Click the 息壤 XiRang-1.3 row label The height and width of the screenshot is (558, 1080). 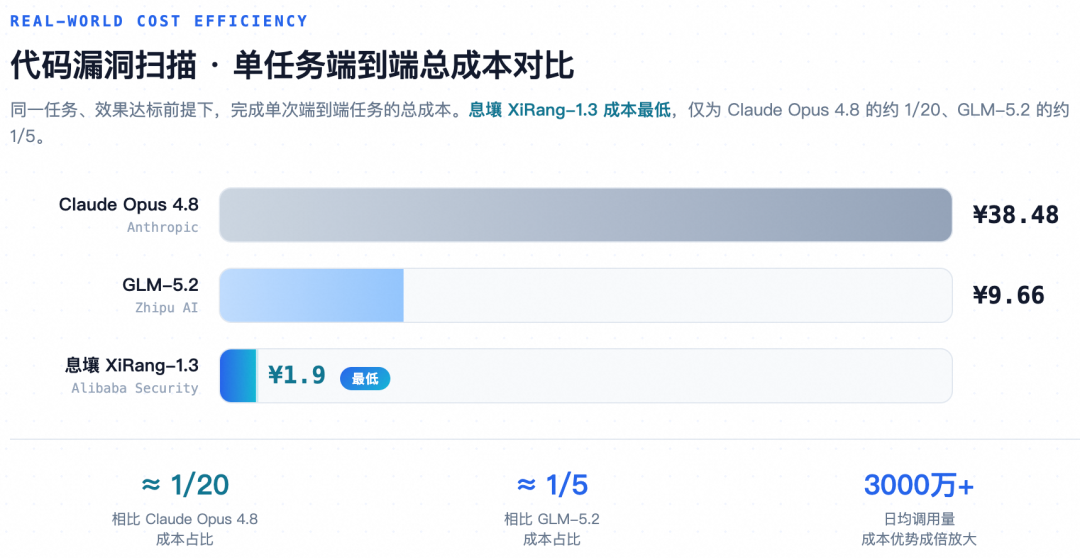tap(132, 365)
